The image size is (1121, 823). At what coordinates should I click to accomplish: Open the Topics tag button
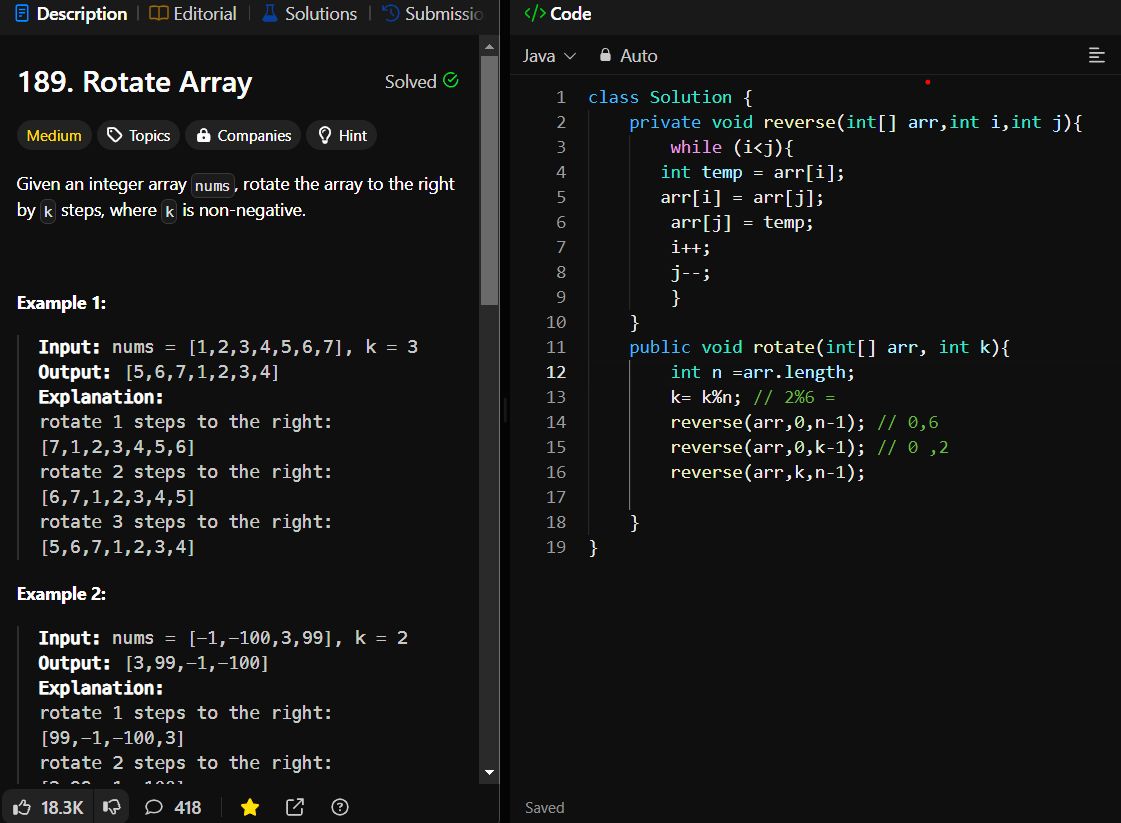(x=139, y=136)
